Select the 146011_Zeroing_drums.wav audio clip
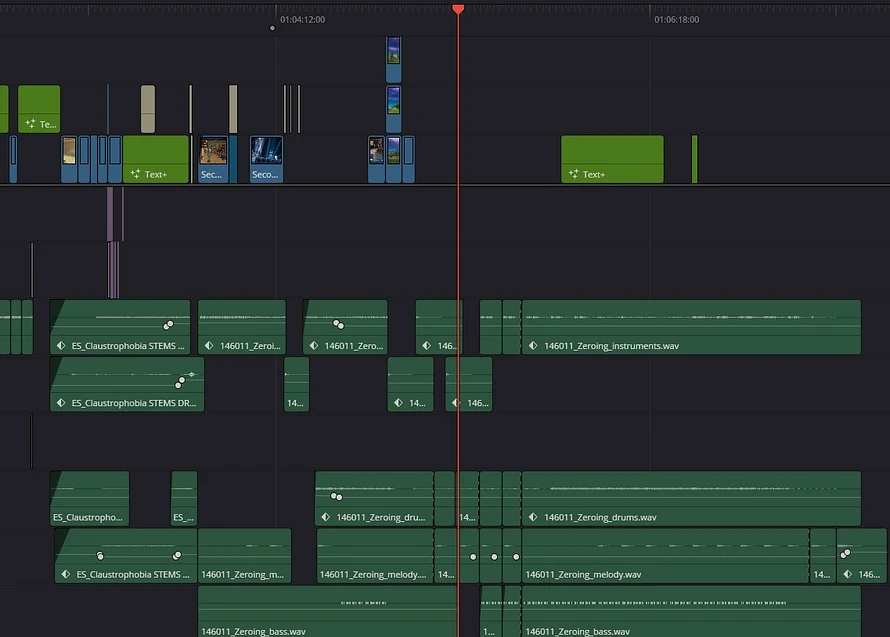This screenshot has height=637, width=890. (691, 498)
